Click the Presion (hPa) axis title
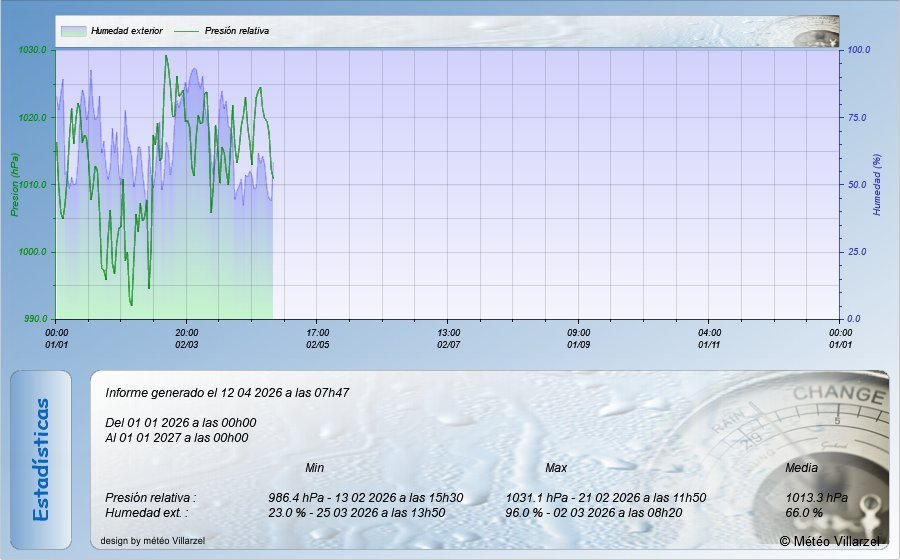The height and width of the screenshot is (560, 900). pyautogui.click(x=14, y=185)
